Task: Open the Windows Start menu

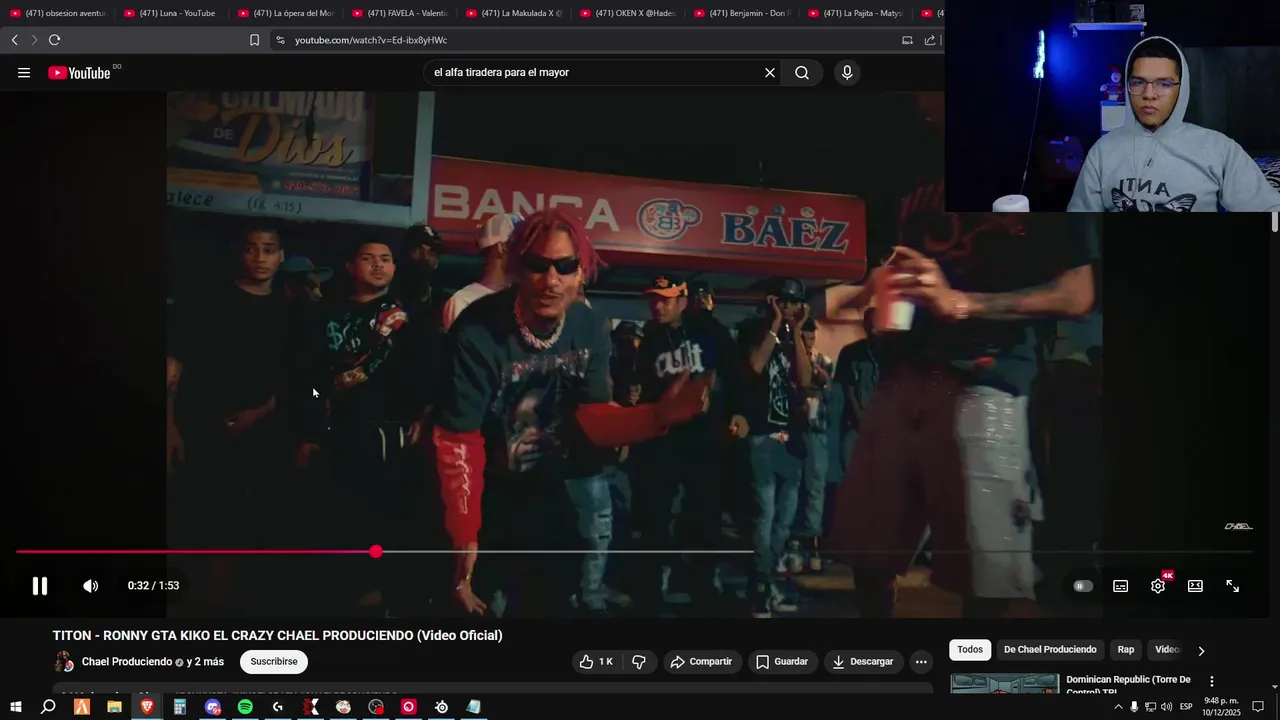Action: click(x=15, y=707)
